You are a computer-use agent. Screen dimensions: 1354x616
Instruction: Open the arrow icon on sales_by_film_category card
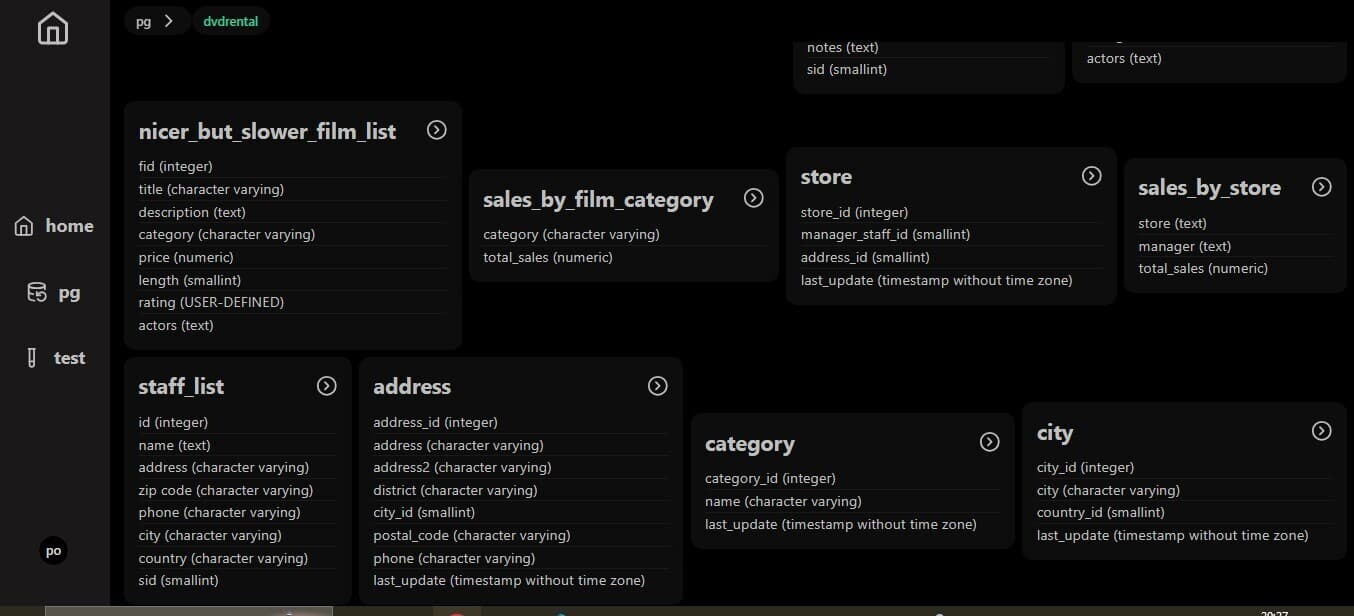click(754, 198)
